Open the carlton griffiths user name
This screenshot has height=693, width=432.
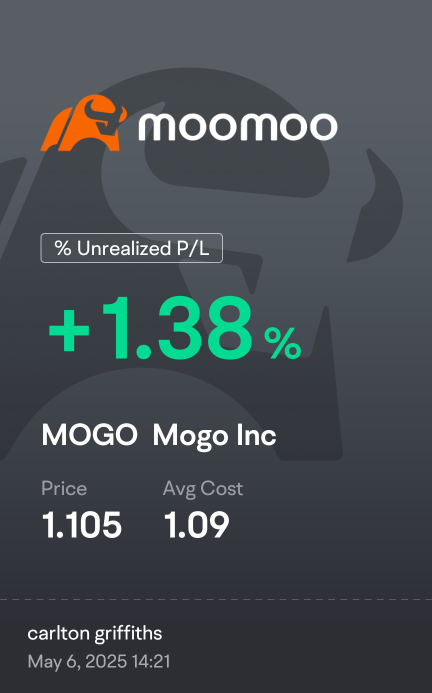(x=95, y=634)
